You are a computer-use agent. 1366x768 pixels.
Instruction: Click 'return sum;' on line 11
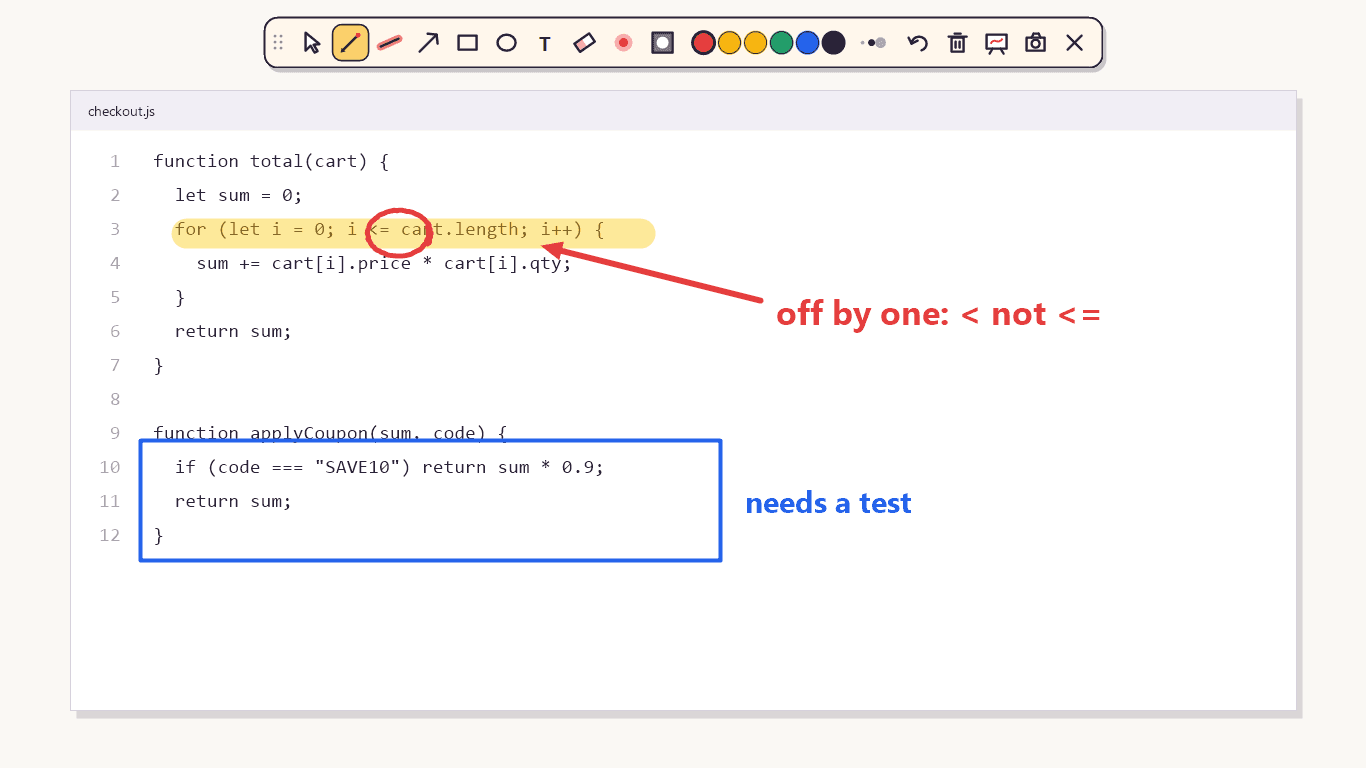tap(233, 501)
